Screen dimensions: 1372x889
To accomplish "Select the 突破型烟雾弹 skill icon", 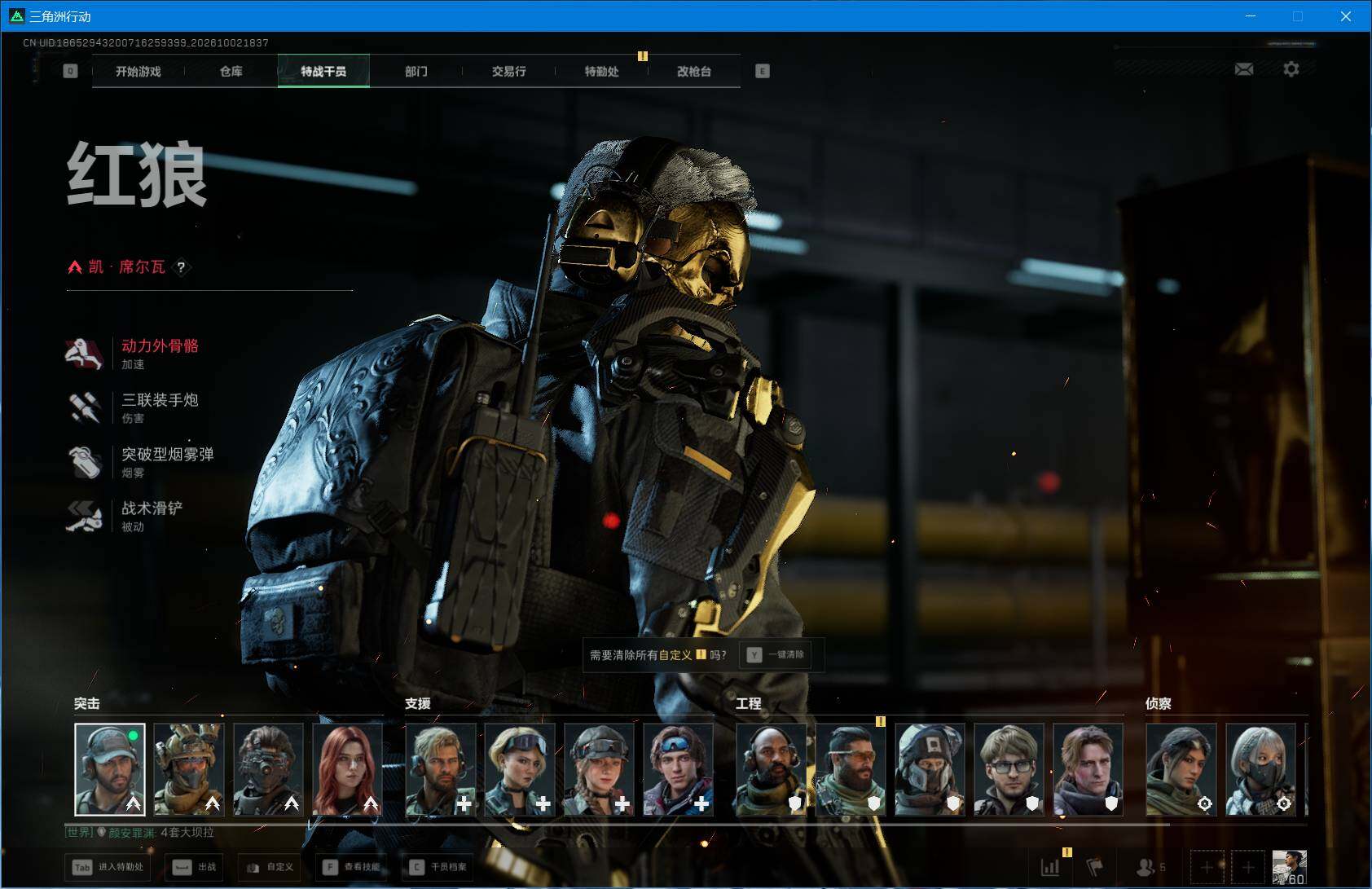I will pos(84,462).
